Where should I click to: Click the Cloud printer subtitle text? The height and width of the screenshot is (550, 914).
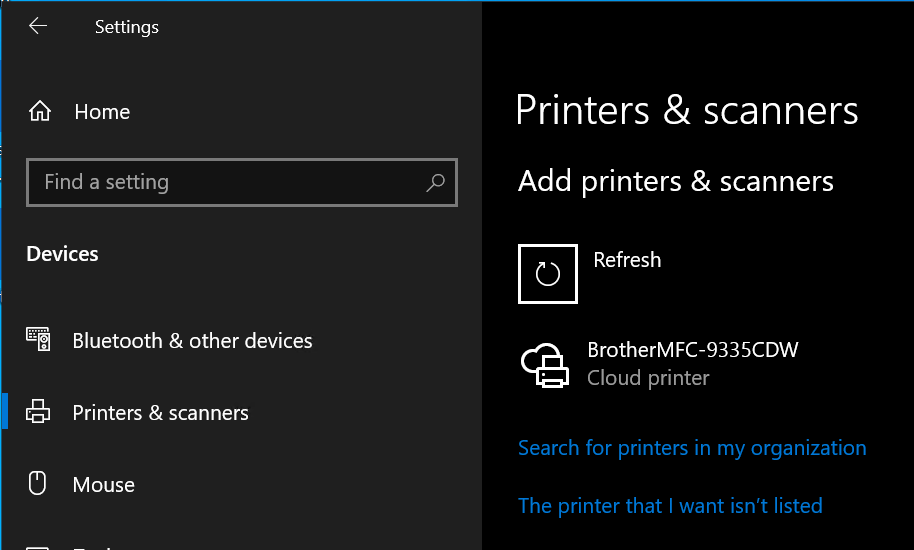(648, 378)
